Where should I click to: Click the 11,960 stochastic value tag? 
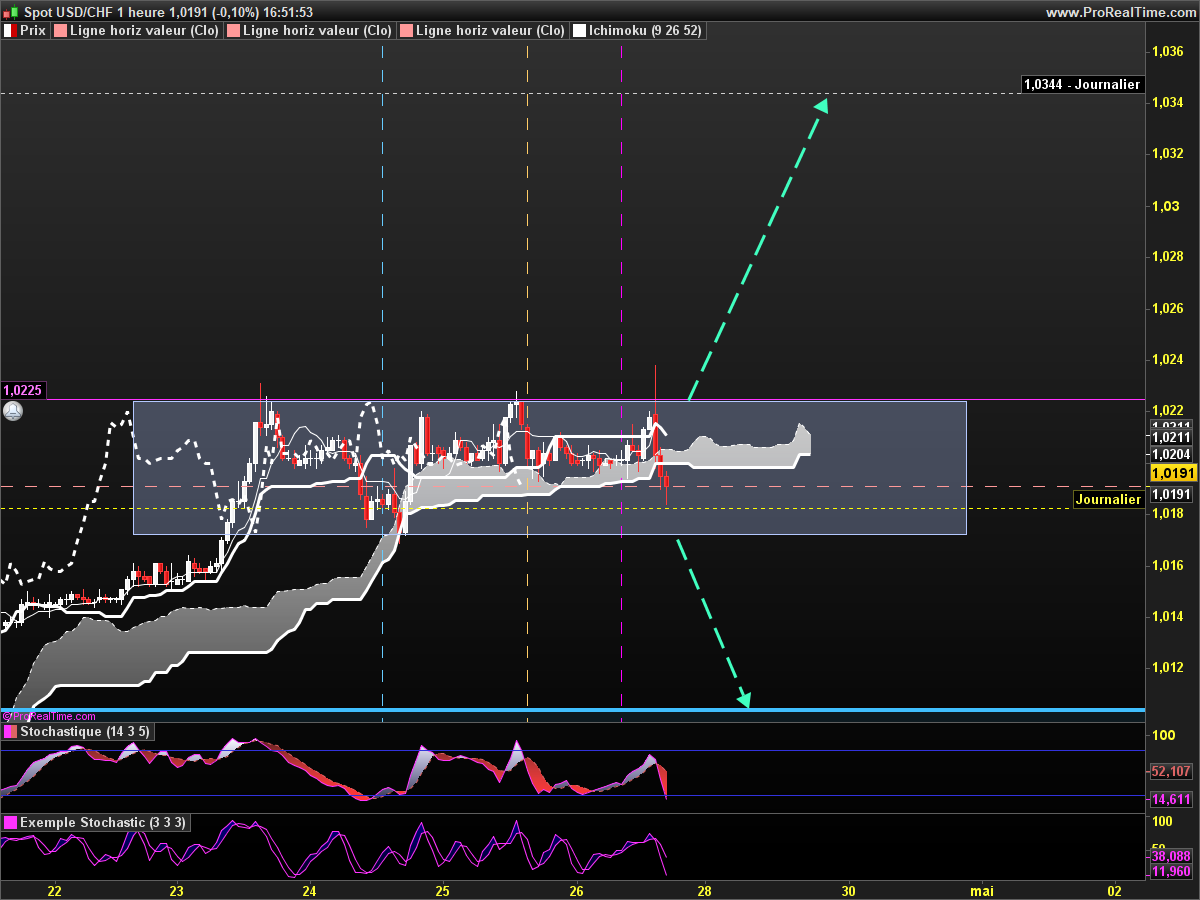tap(1171, 871)
